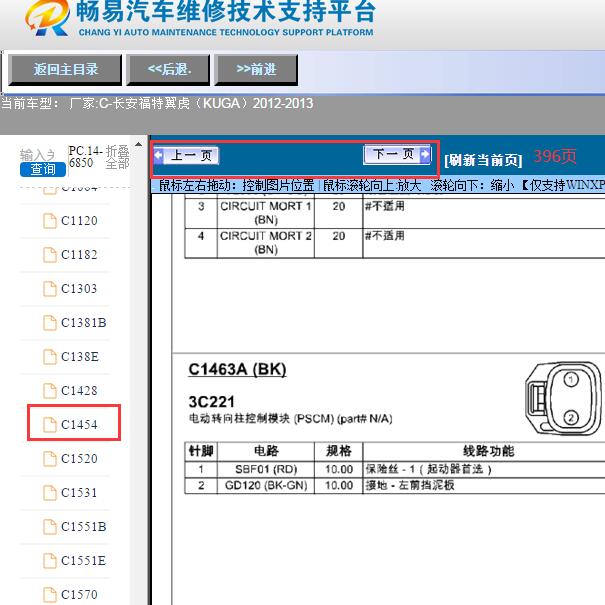This screenshot has width=605, height=605.
Task: Click the CIRCUIT MORT 1 (BN) cell
Action: point(266,213)
